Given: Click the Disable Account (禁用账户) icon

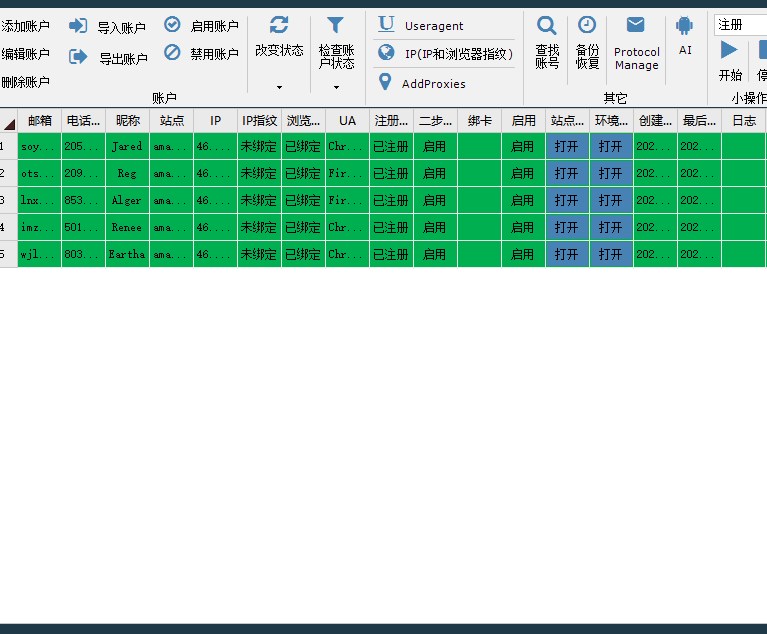Looking at the screenshot, I should click(x=172, y=52).
